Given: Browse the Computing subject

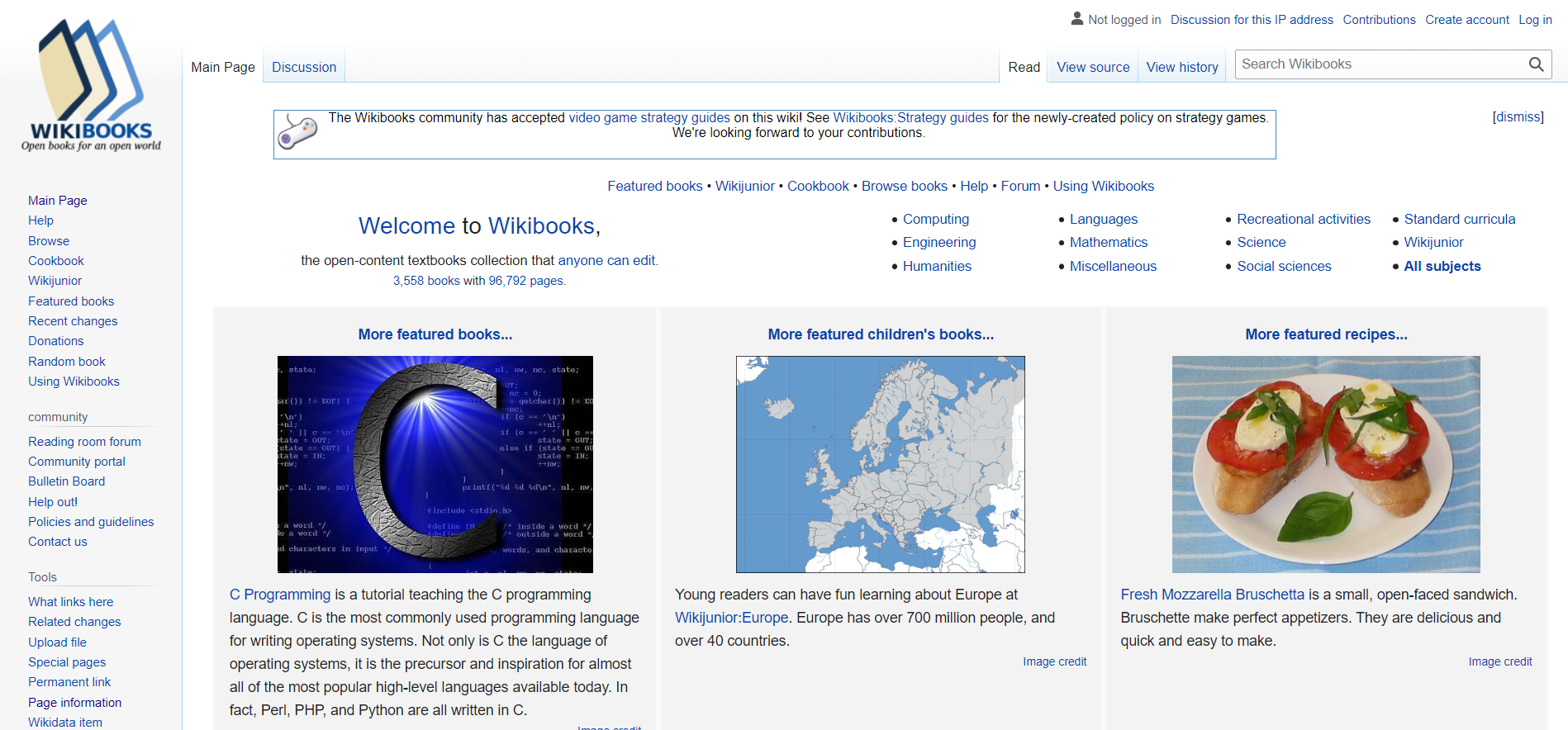Looking at the screenshot, I should point(936,219).
